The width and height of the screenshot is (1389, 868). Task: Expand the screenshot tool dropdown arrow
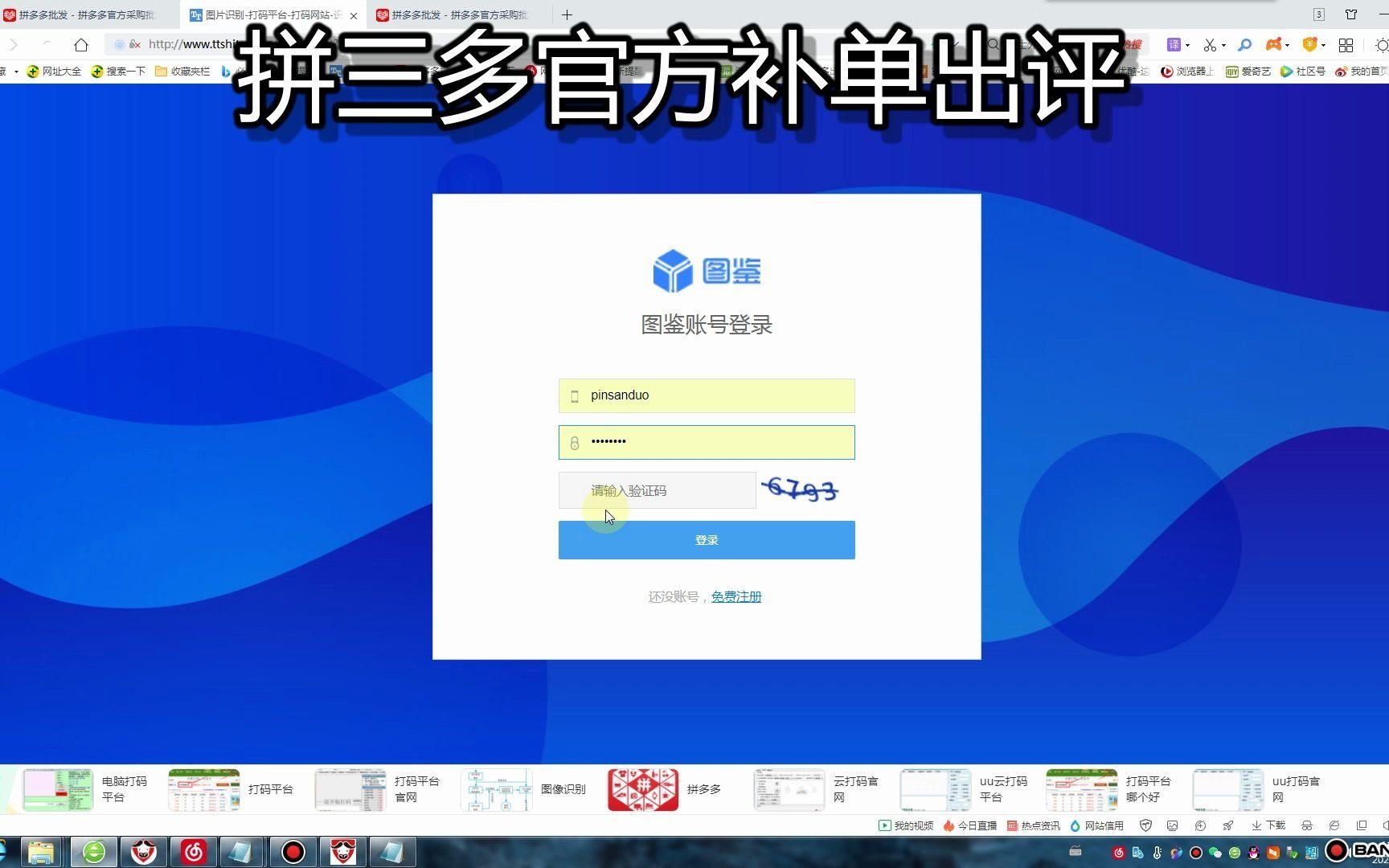(1223, 46)
